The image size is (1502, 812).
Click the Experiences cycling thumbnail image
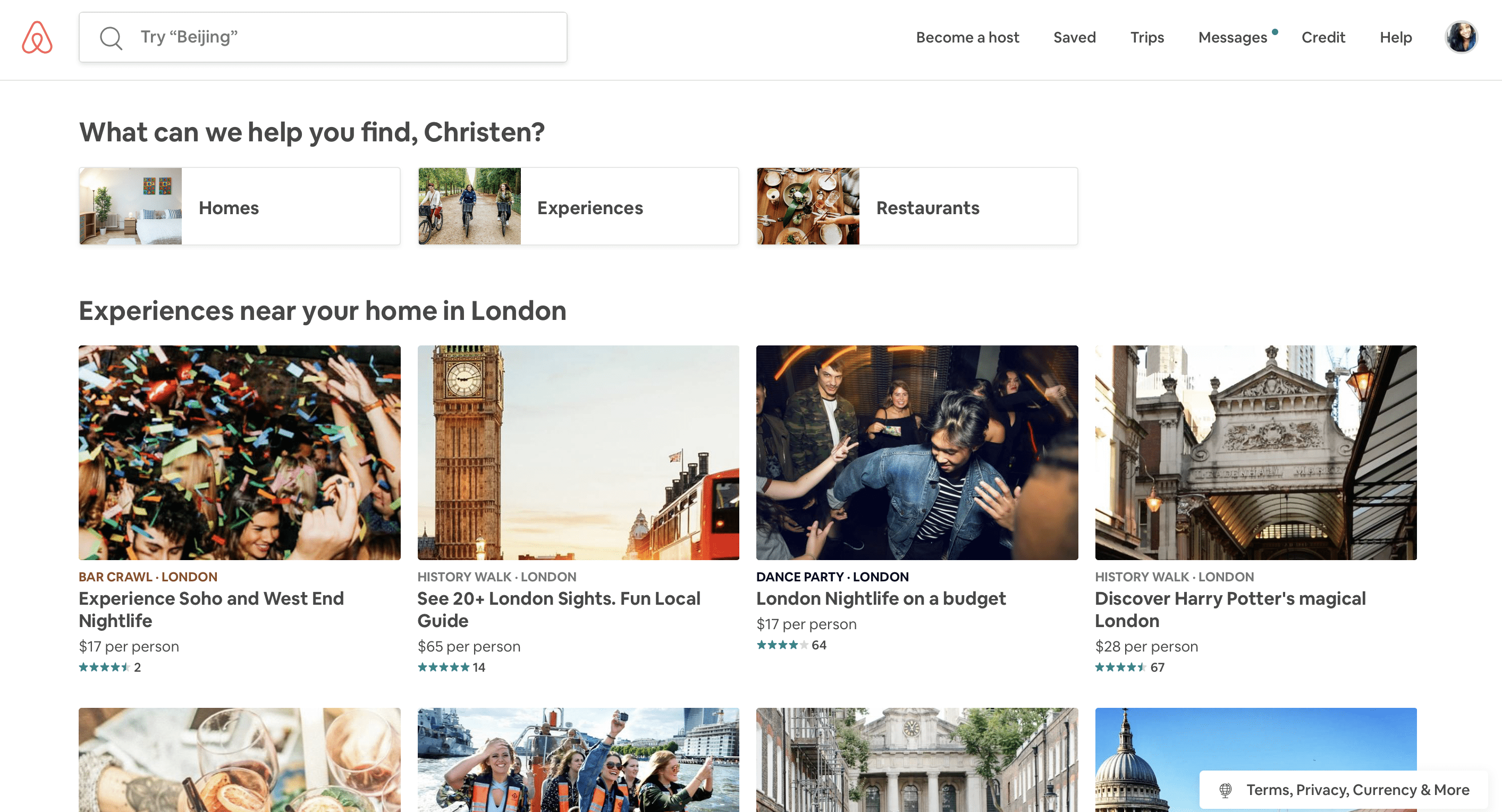pos(469,206)
